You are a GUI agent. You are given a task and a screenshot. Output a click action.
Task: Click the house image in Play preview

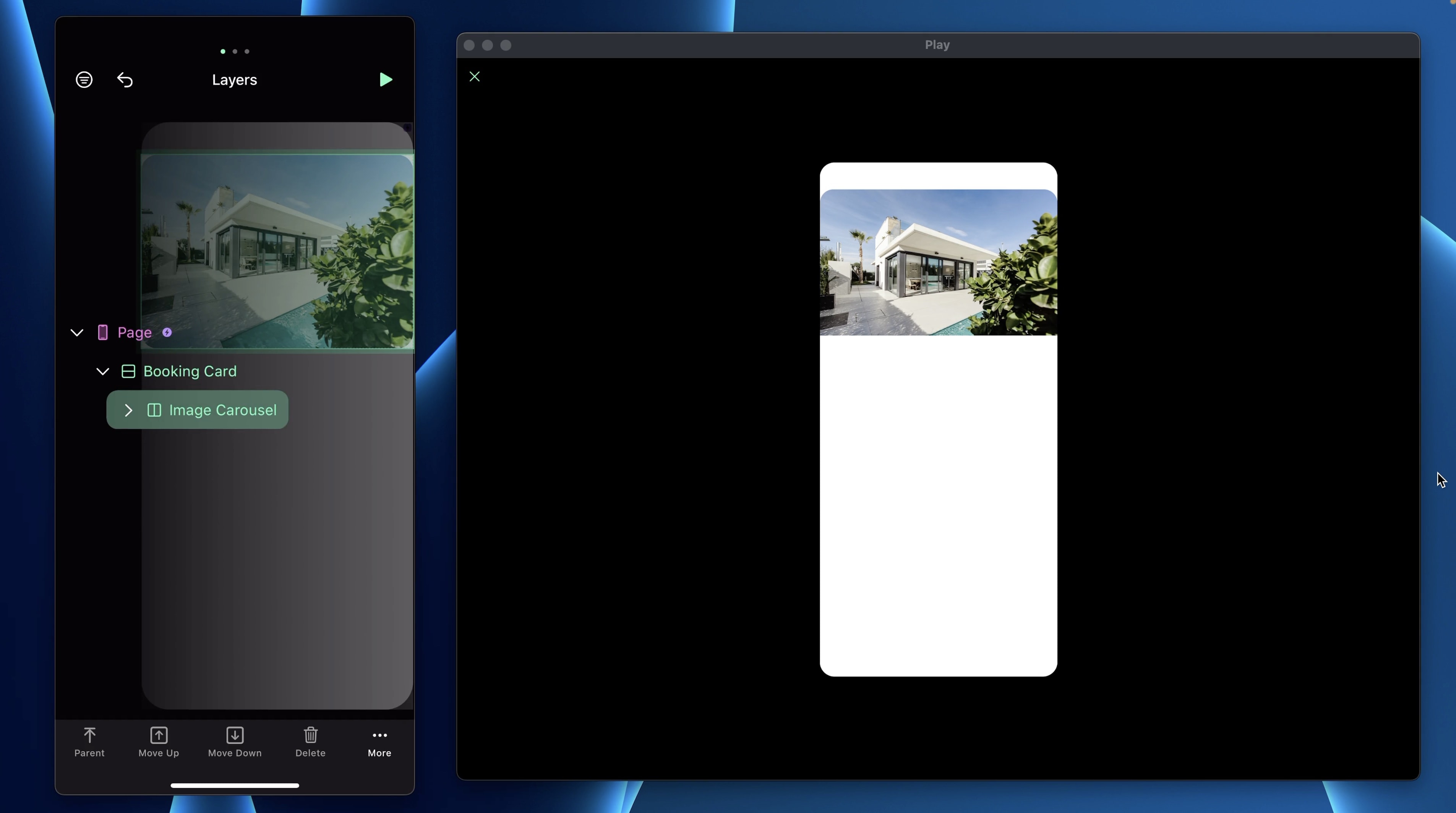(x=938, y=263)
